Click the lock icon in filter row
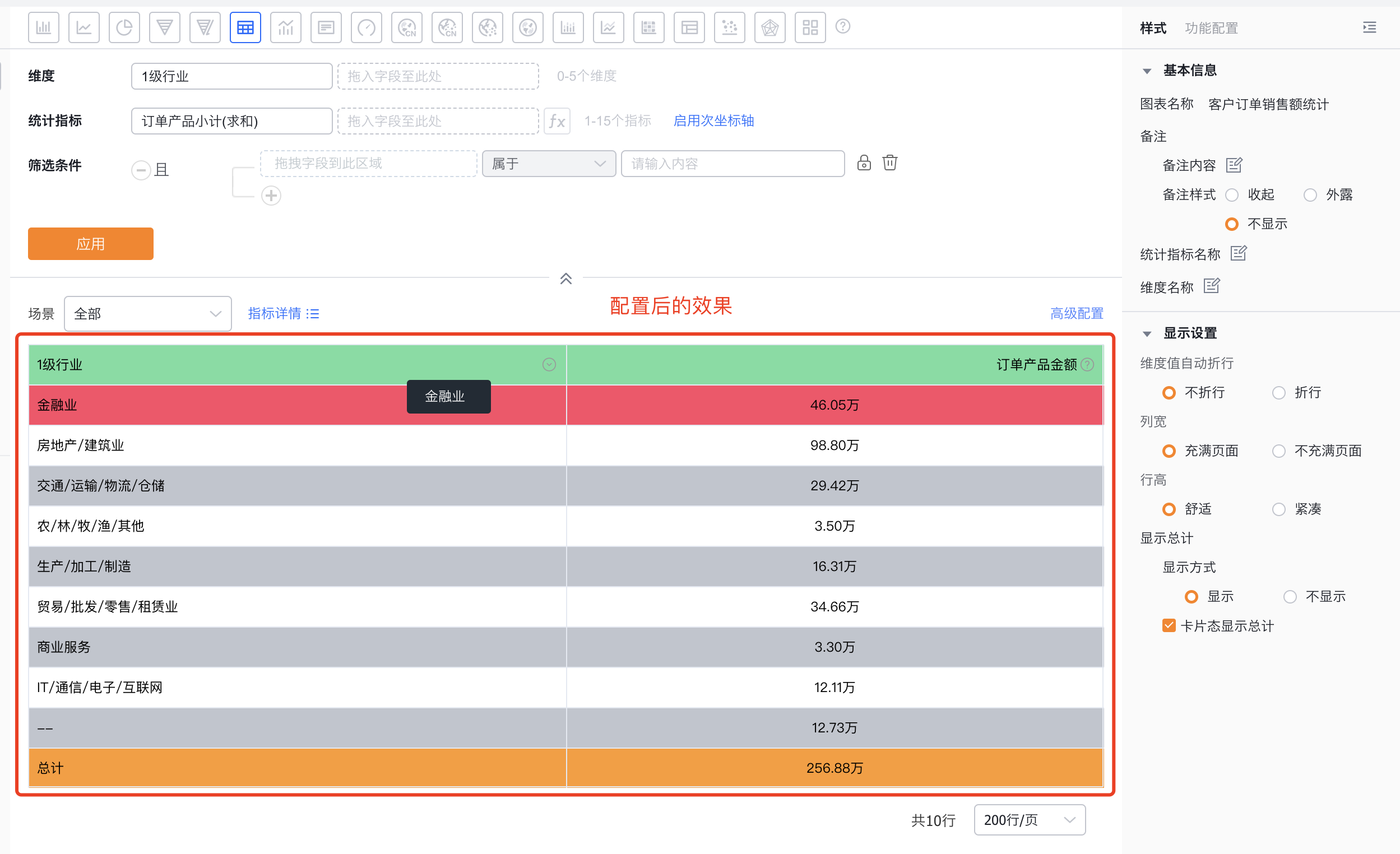This screenshot has height=854, width=1400. [864, 163]
